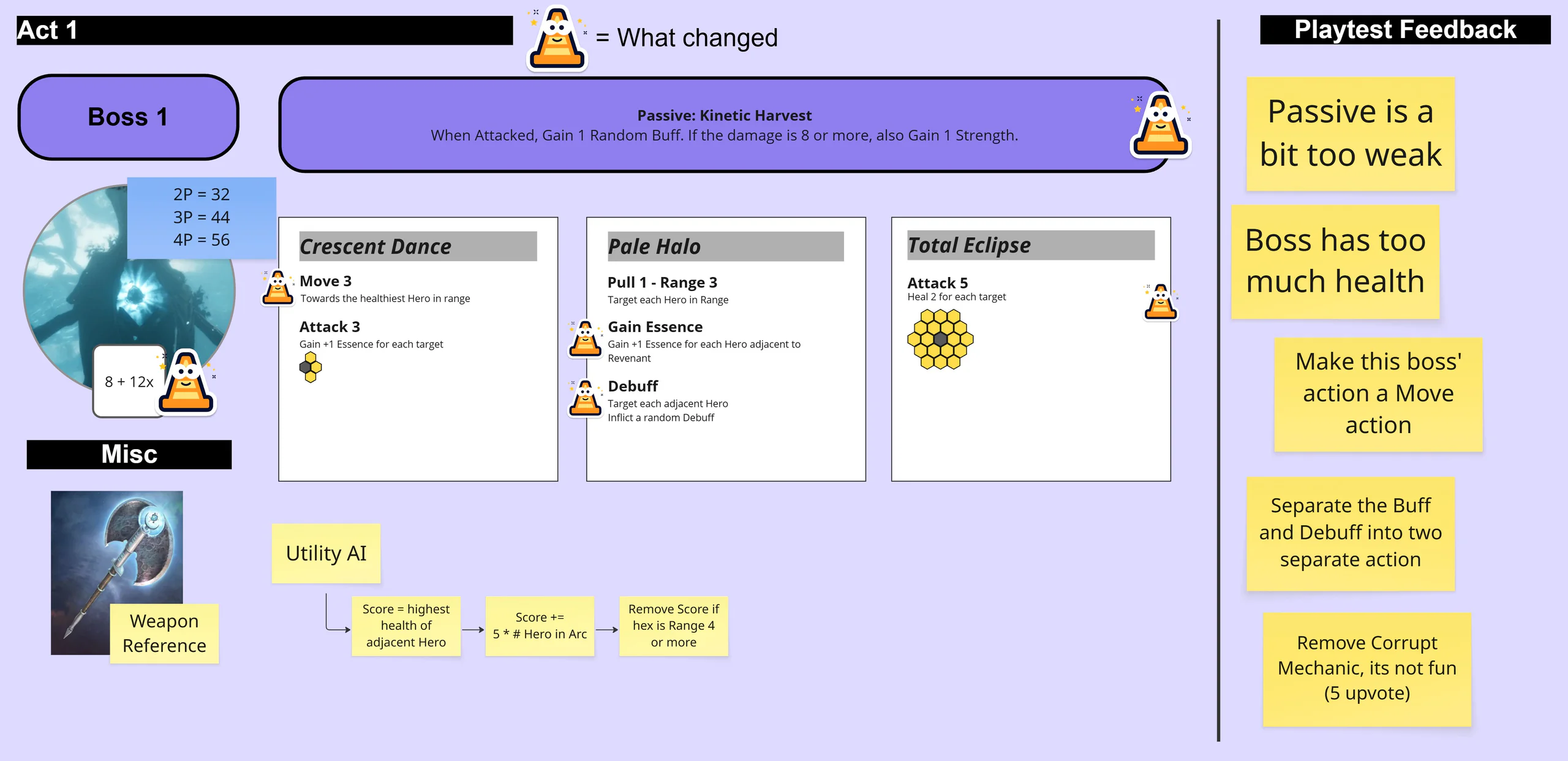Viewport: 1568px width, 761px height.
Task: Click the cone sticker on Total Eclipse card
Action: [x=1161, y=301]
